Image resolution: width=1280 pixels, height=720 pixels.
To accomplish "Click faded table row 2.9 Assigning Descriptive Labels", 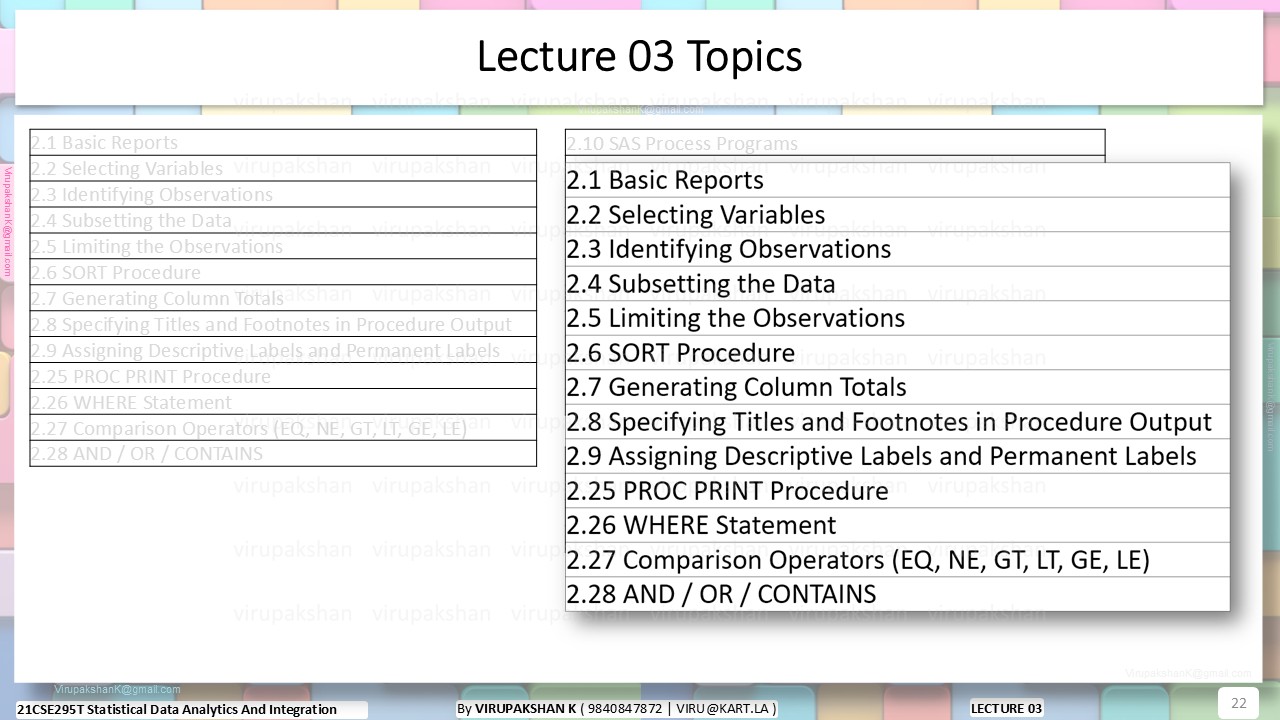I will click(x=283, y=350).
